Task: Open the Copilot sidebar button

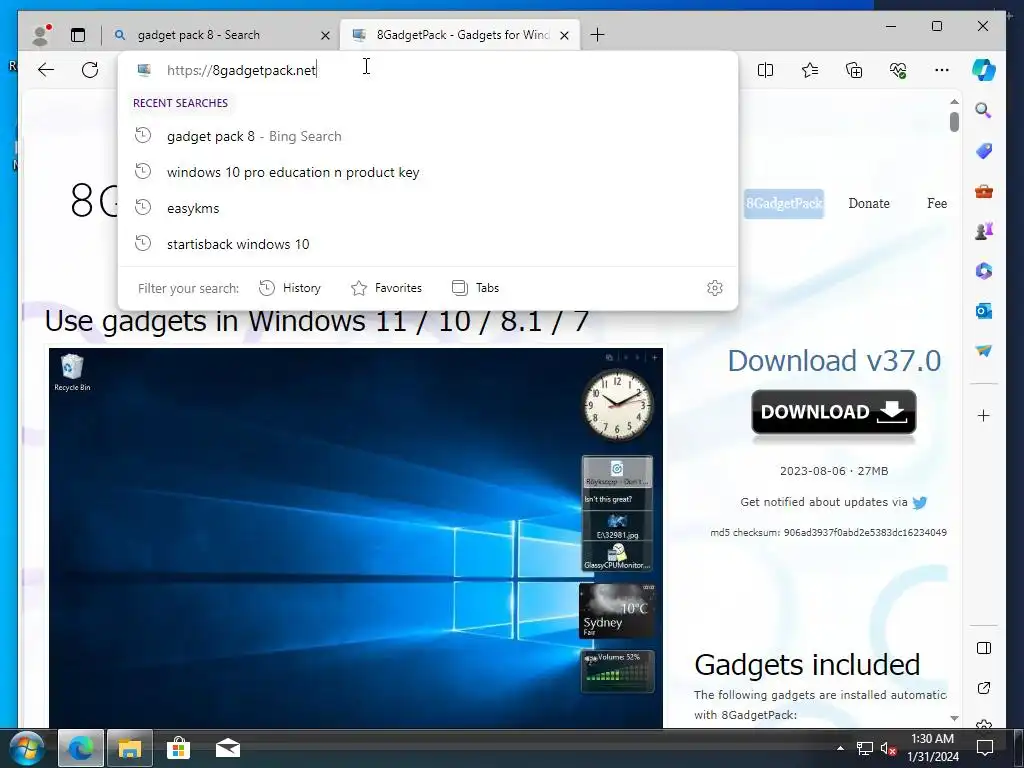Action: [x=984, y=70]
